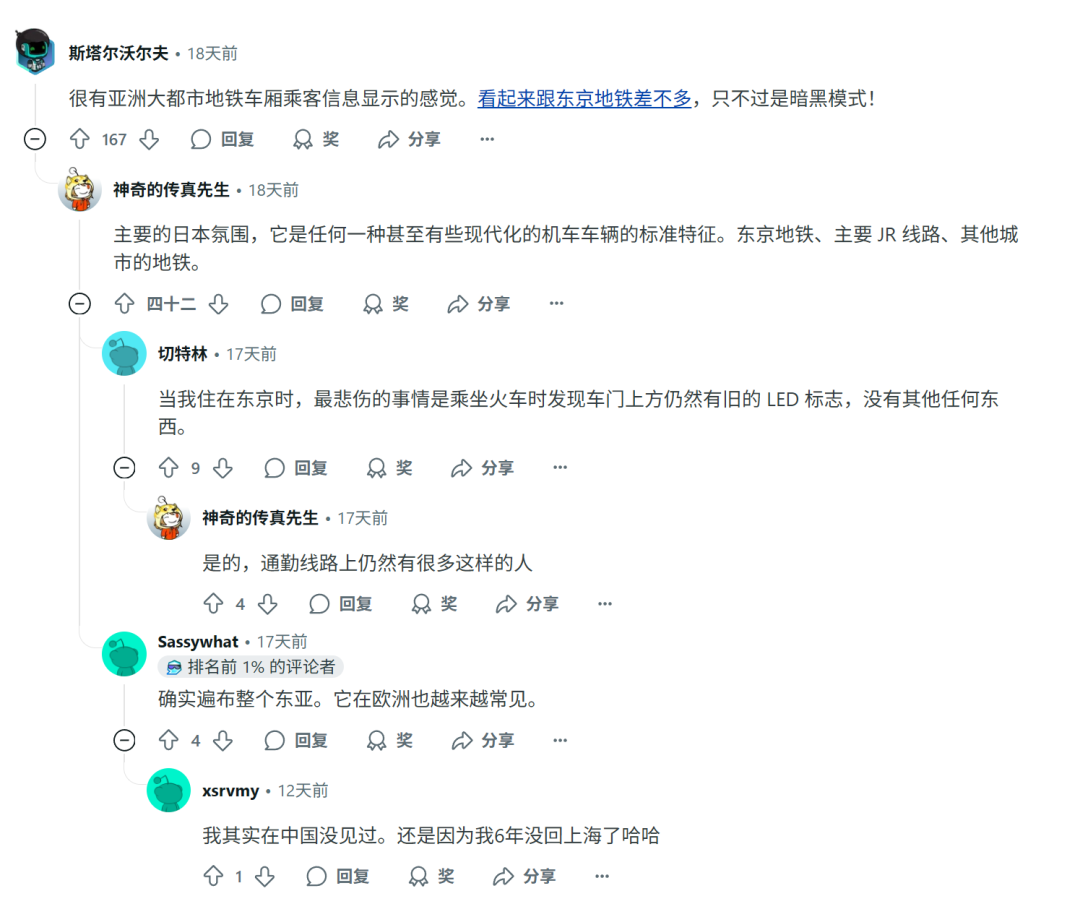Click the 排名前 1% 的评论者 badge

251,667
